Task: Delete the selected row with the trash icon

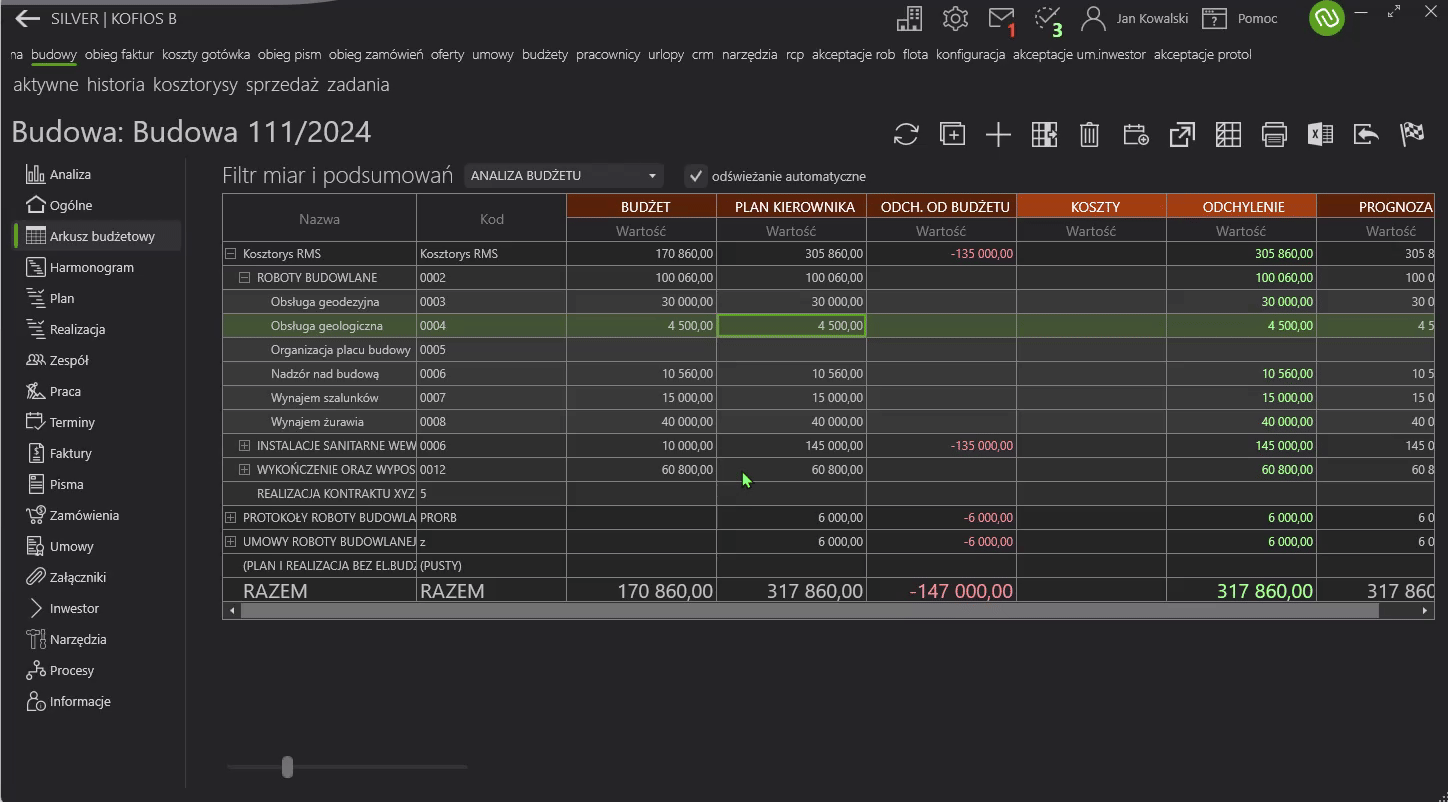Action: [1090, 134]
